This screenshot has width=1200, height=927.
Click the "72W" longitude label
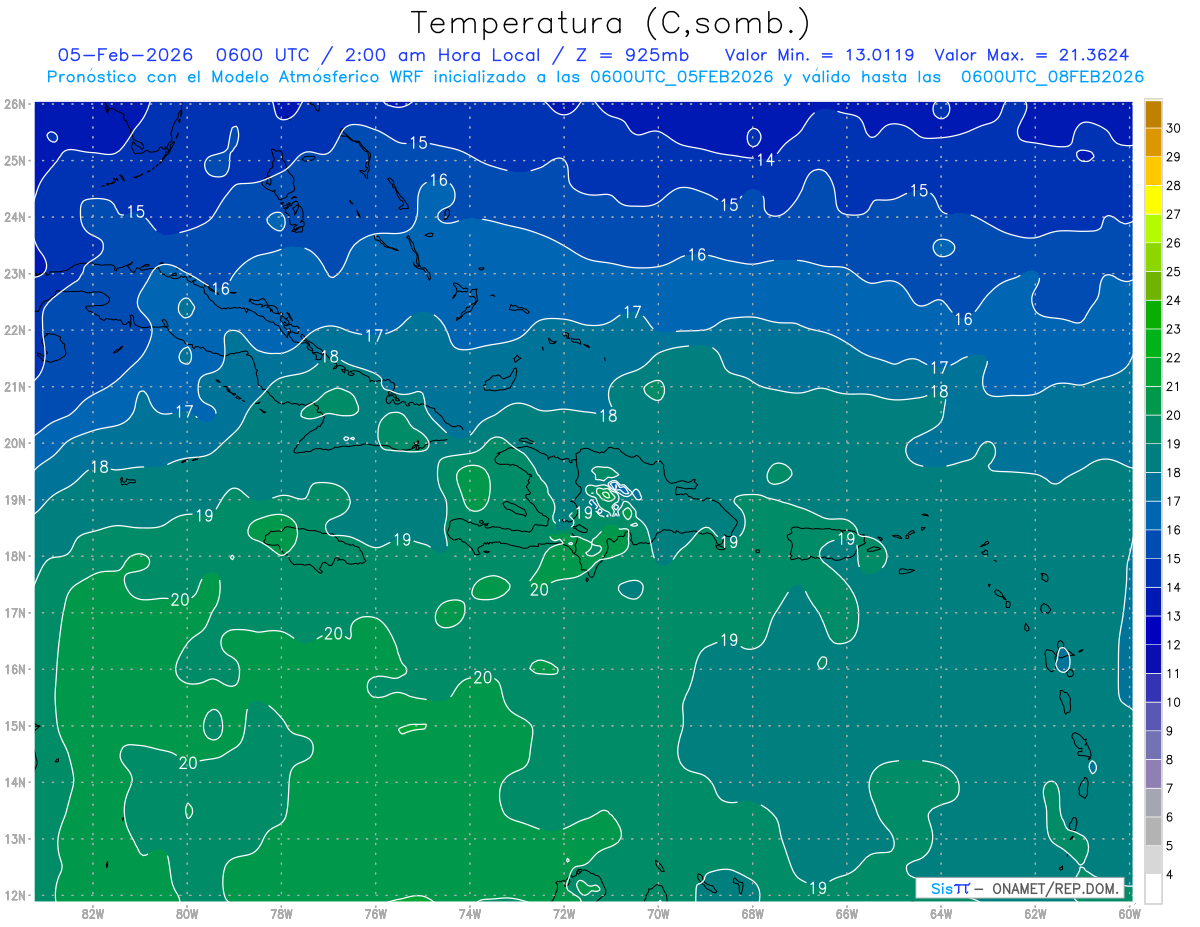tap(564, 913)
